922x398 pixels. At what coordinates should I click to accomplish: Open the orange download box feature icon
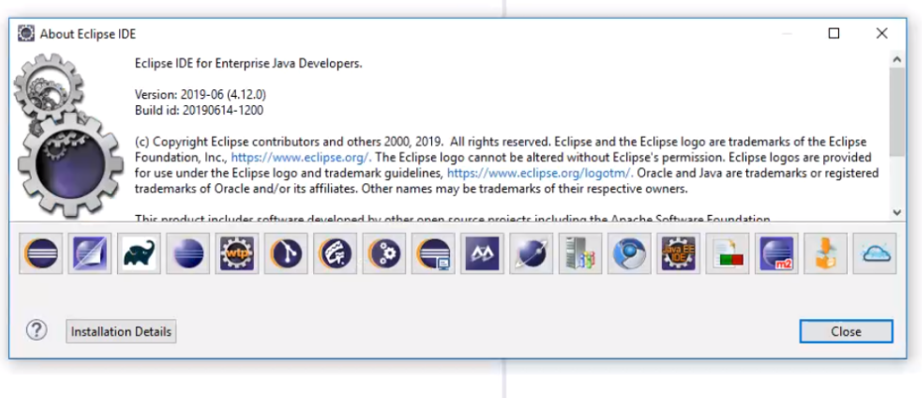(826, 253)
